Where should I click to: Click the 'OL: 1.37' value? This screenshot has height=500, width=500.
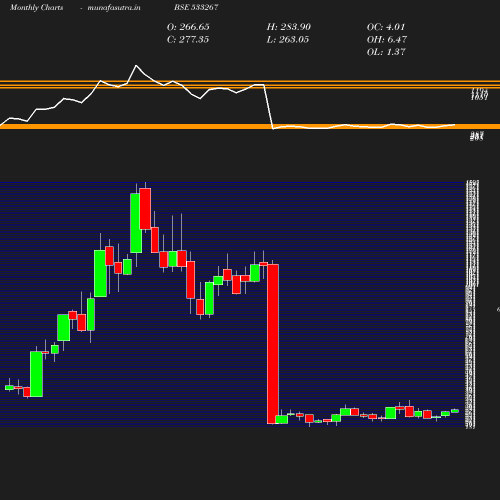(x=386, y=52)
